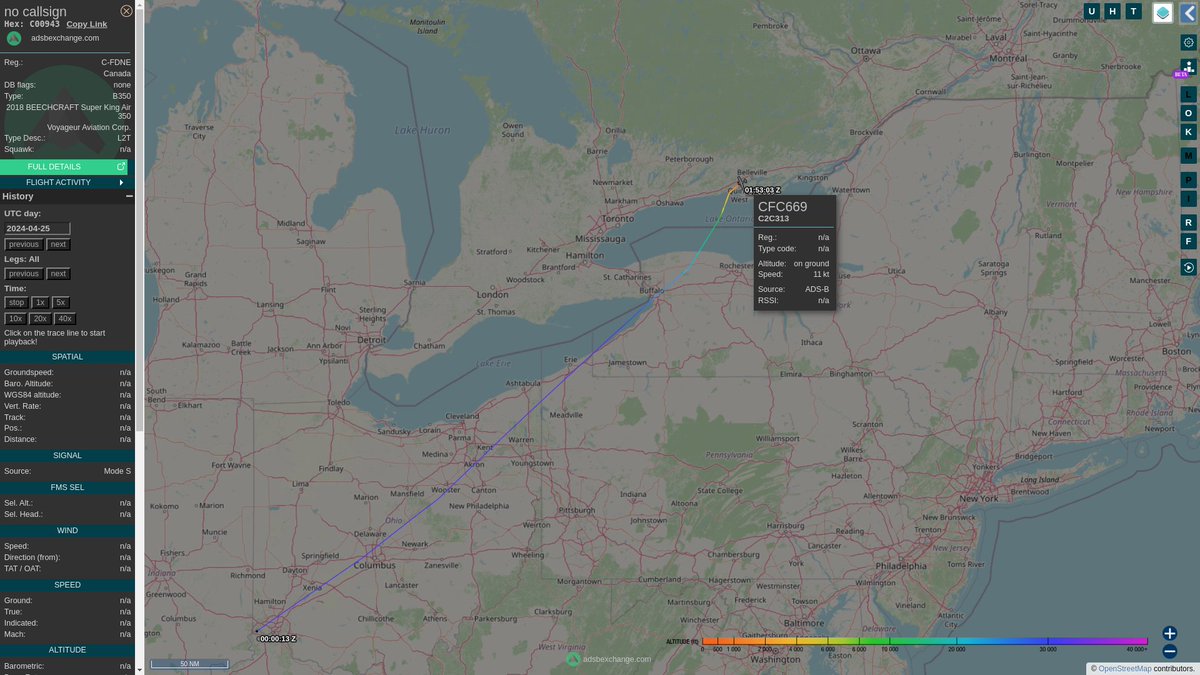1200x675 pixels.
Task: Click the Voyageur Aviation Corp. text
Action: [x=89, y=127]
